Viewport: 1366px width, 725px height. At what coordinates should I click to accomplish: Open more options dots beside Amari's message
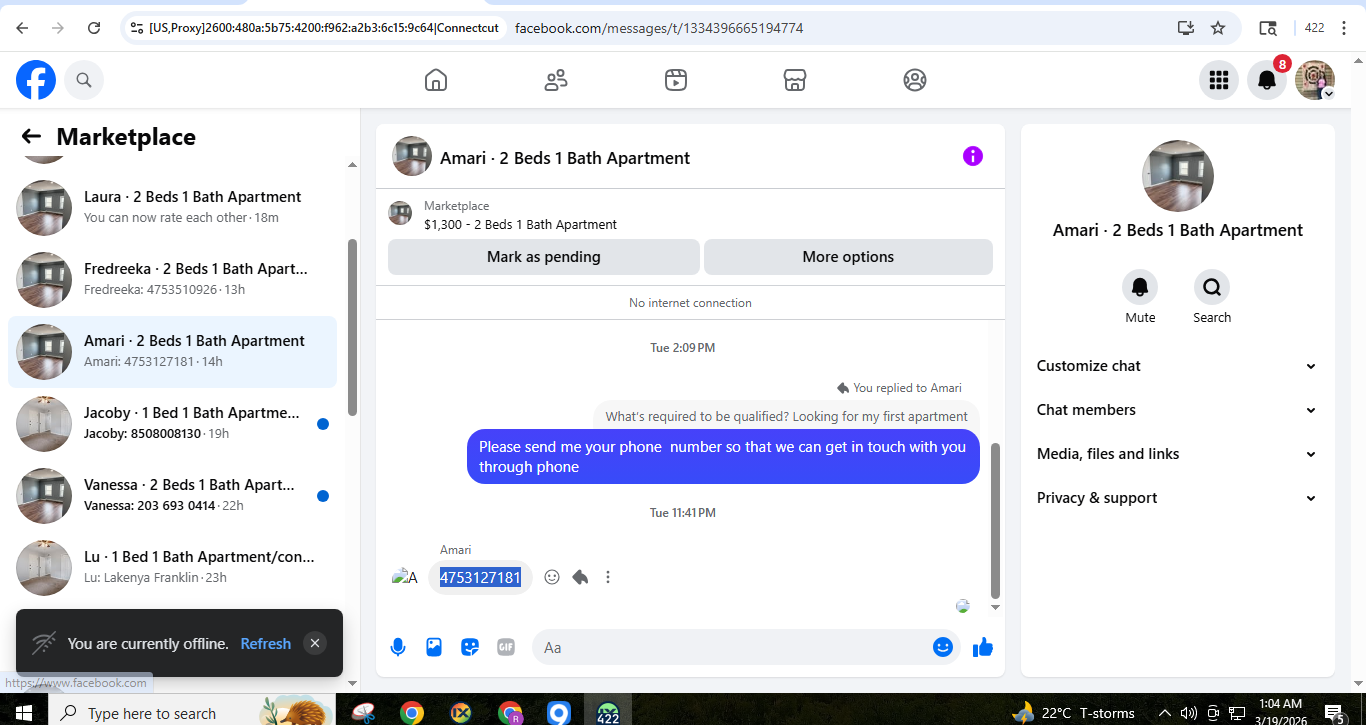(608, 577)
